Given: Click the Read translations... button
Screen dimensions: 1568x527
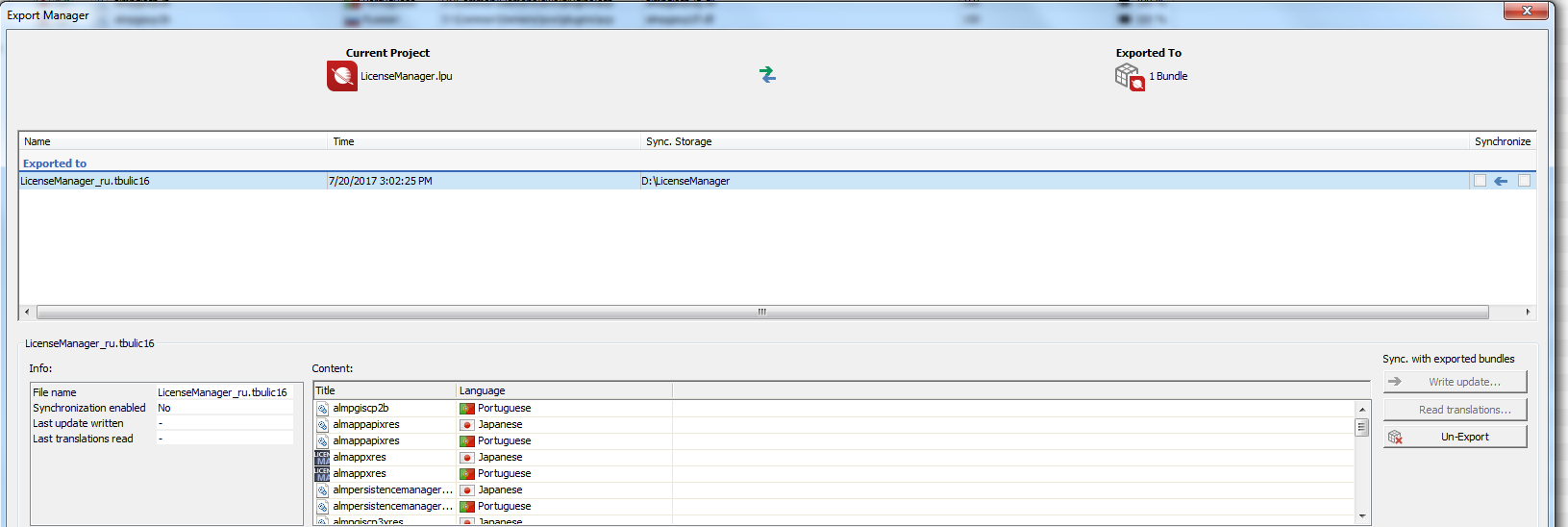Looking at the screenshot, I should point(1455,410).
